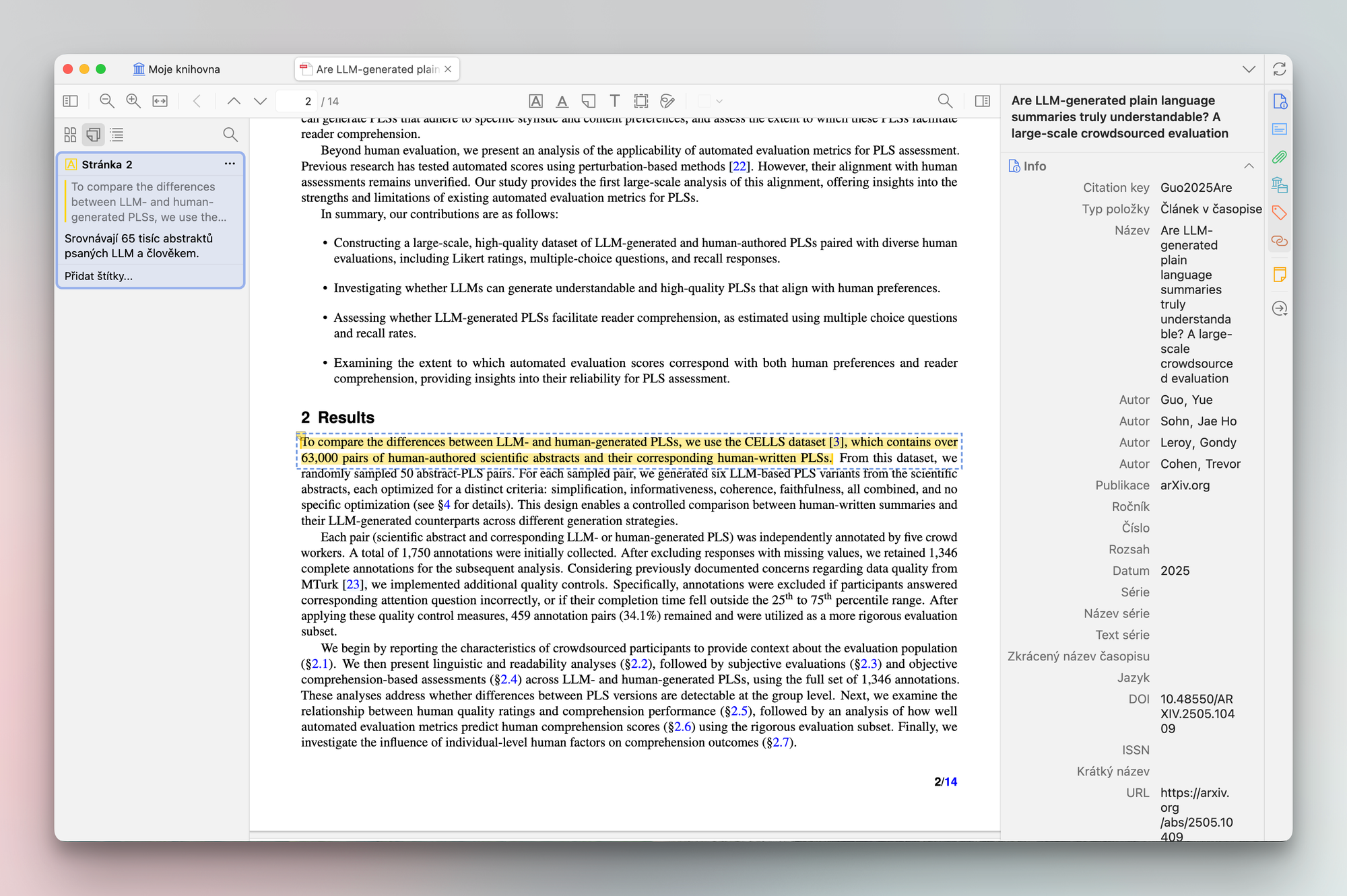Select the underline text annotation tool

(562, 101)
